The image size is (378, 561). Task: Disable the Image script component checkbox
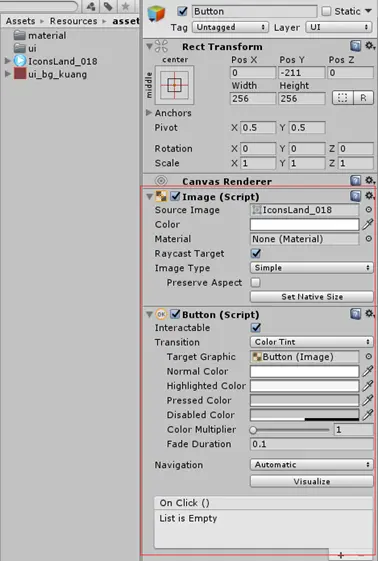point(175,196)
